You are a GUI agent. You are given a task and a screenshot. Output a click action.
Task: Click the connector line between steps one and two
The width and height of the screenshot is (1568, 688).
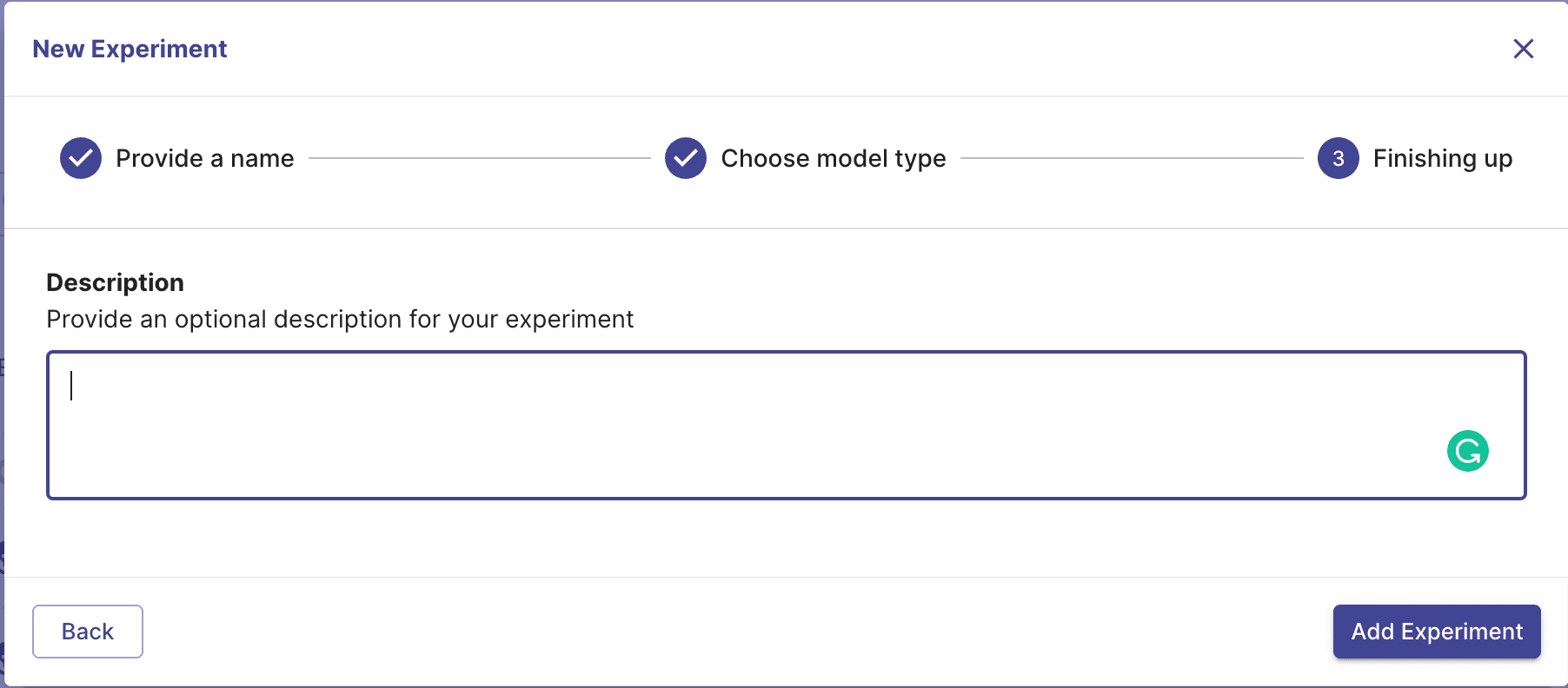click(x=479, y=158)
